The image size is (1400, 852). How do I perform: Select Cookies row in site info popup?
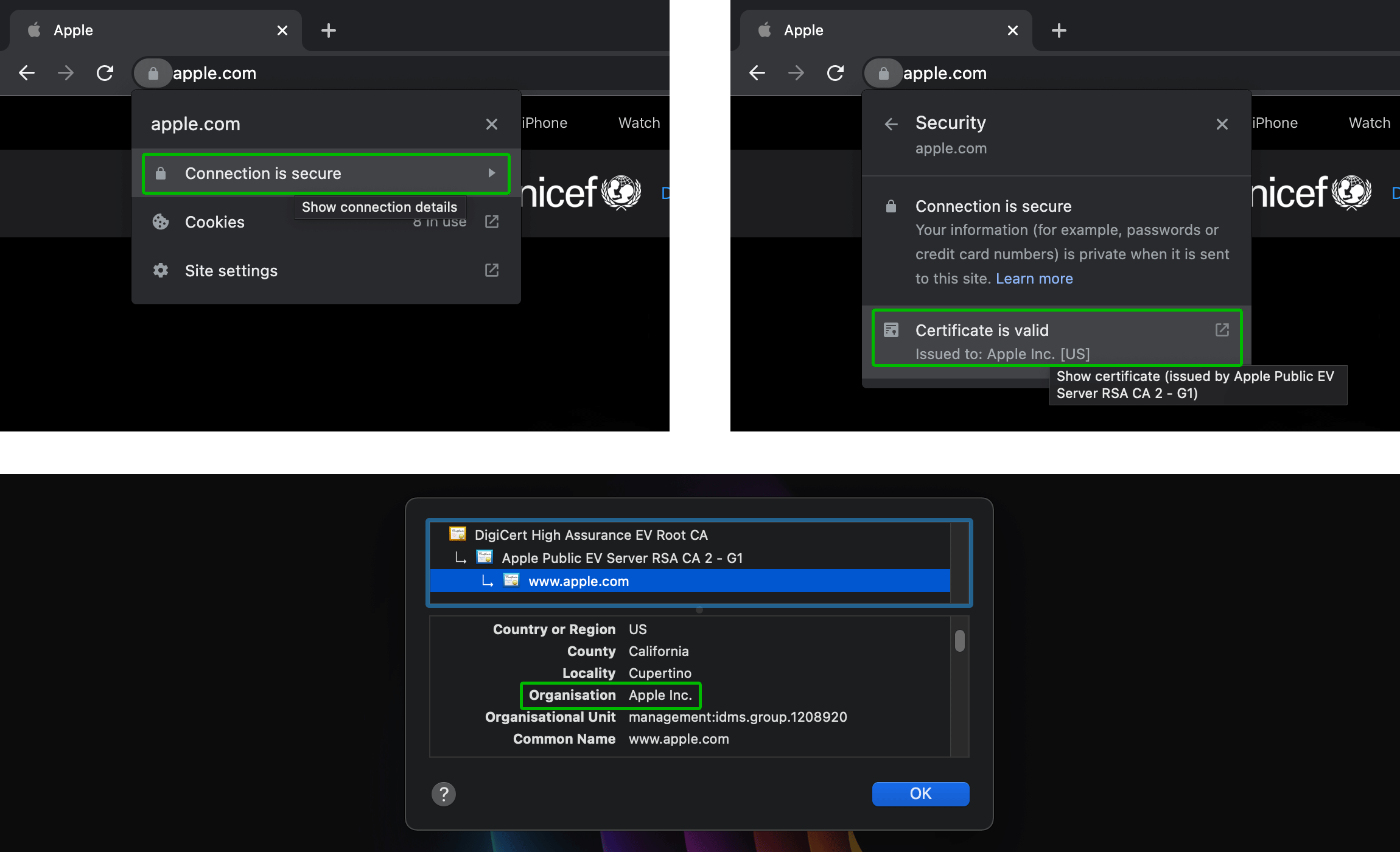pyautogui.click(x=326, y=222)
